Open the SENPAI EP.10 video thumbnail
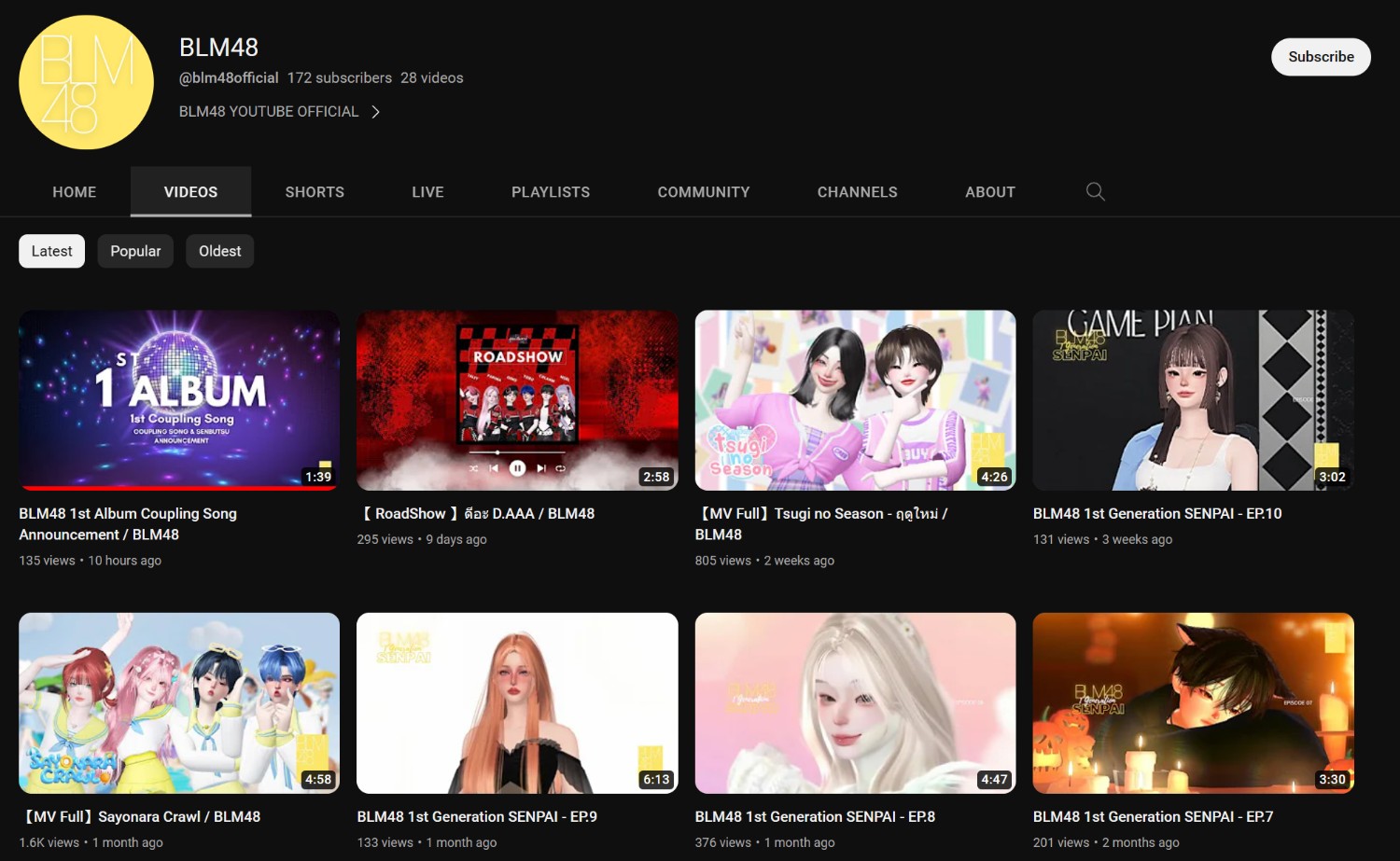This screenshot has width=1400, height=861. 1193,400
